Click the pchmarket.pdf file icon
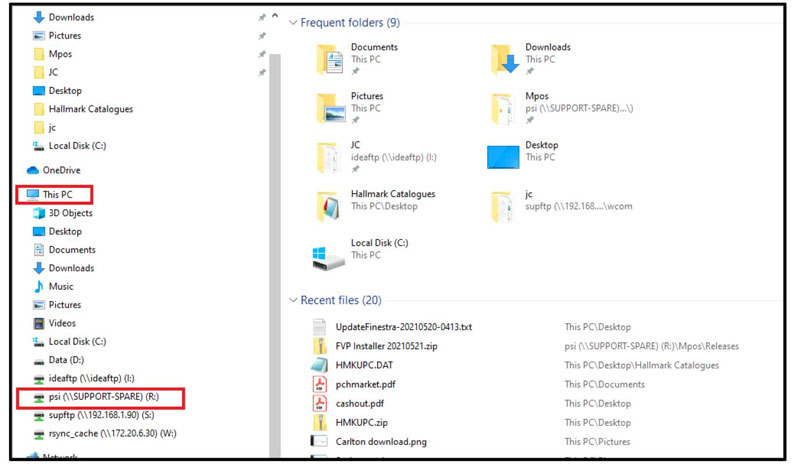800x474 pixels. click(x=319, y=384)
